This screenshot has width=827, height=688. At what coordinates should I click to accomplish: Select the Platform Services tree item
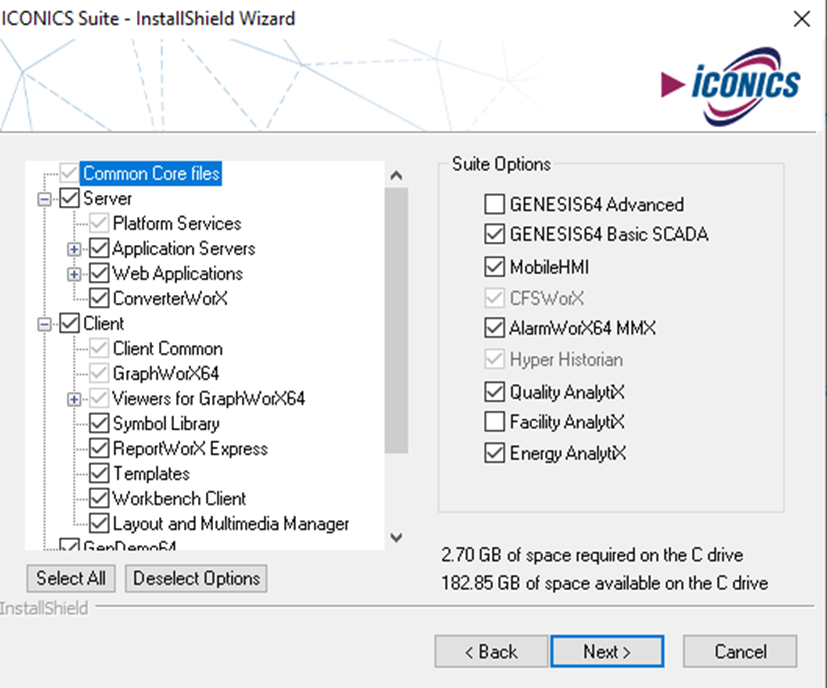[x=177, y=224]
